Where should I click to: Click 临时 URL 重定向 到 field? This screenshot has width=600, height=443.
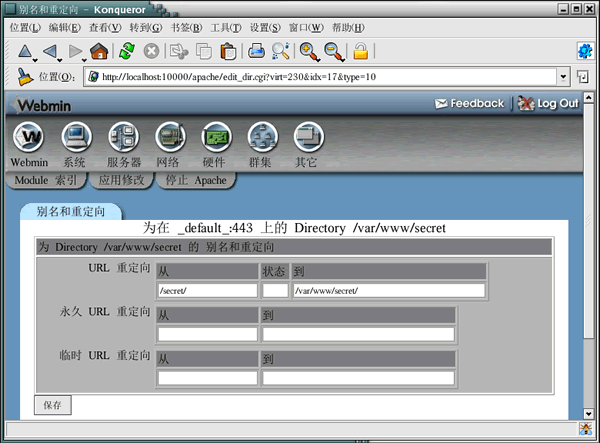359,378
